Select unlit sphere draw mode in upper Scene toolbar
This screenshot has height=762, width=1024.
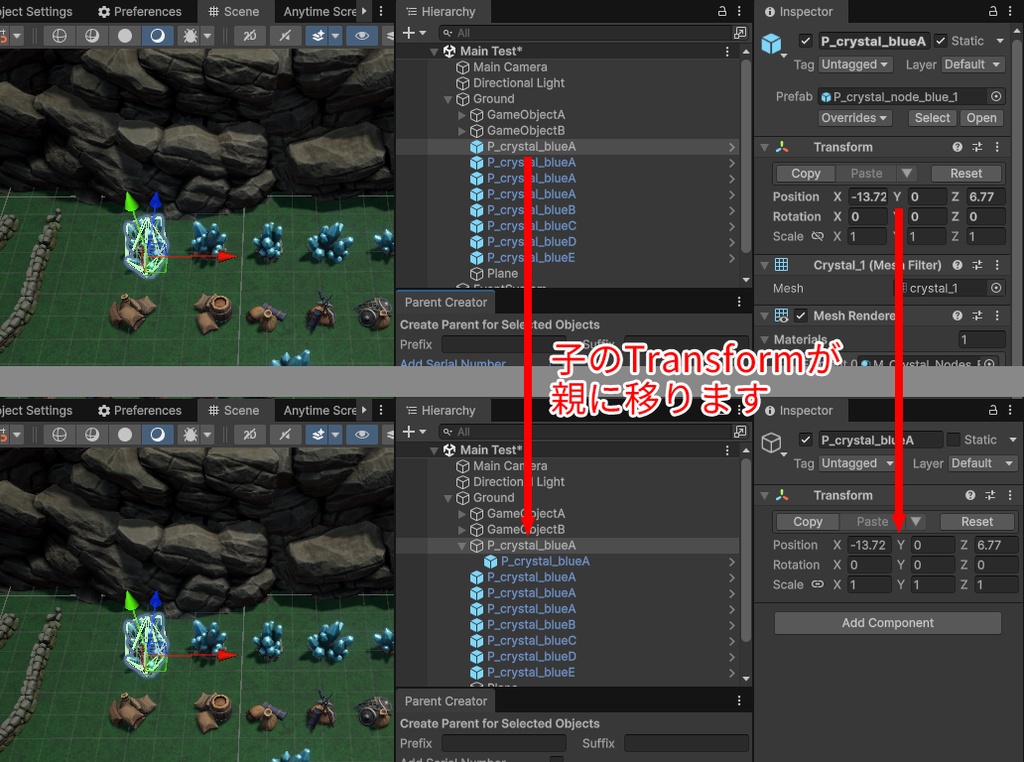(125, 36)
